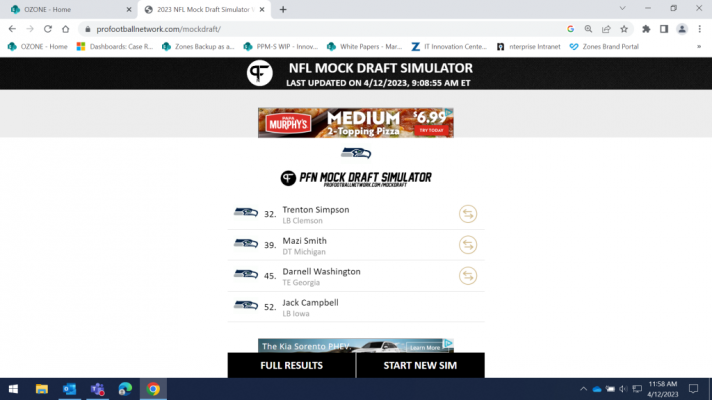Screen dimensions: 712x400
Task: Open the taskbar clock showing 11:58 AM
Action: click(x=663, y=389)
